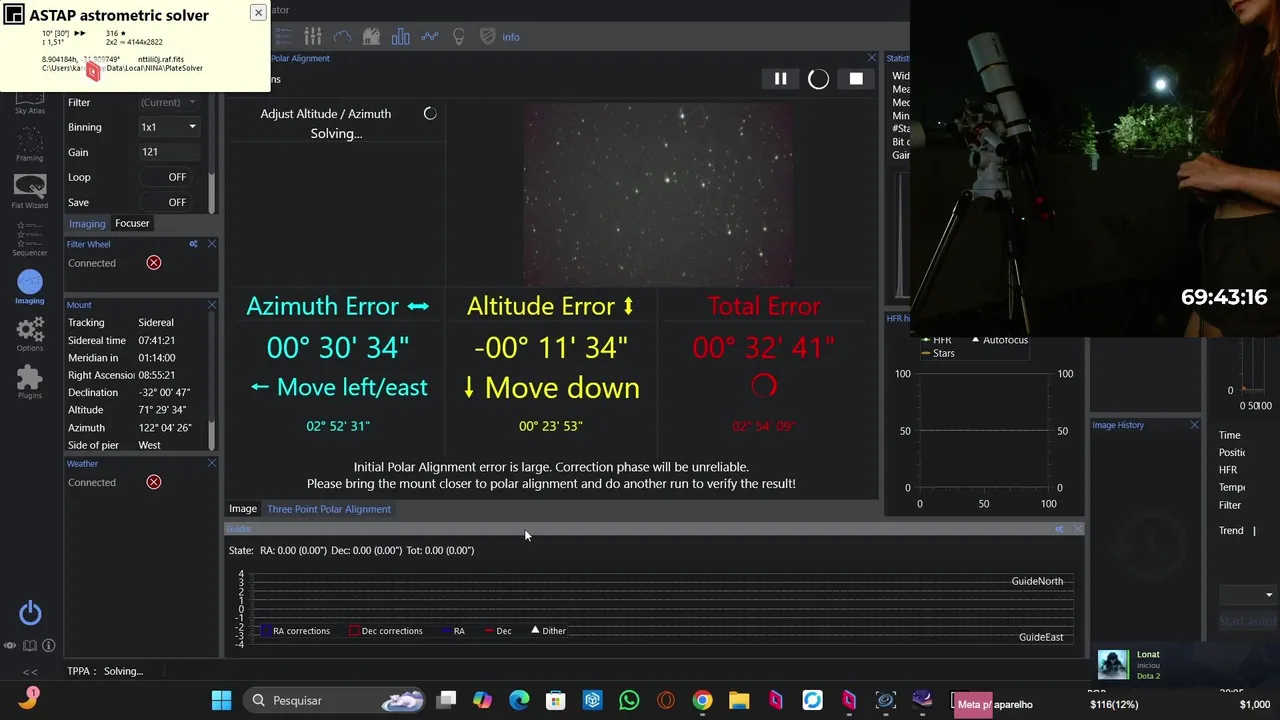
Task: Collapse the sidebar with the << arrows
Action: click(30, 672)
